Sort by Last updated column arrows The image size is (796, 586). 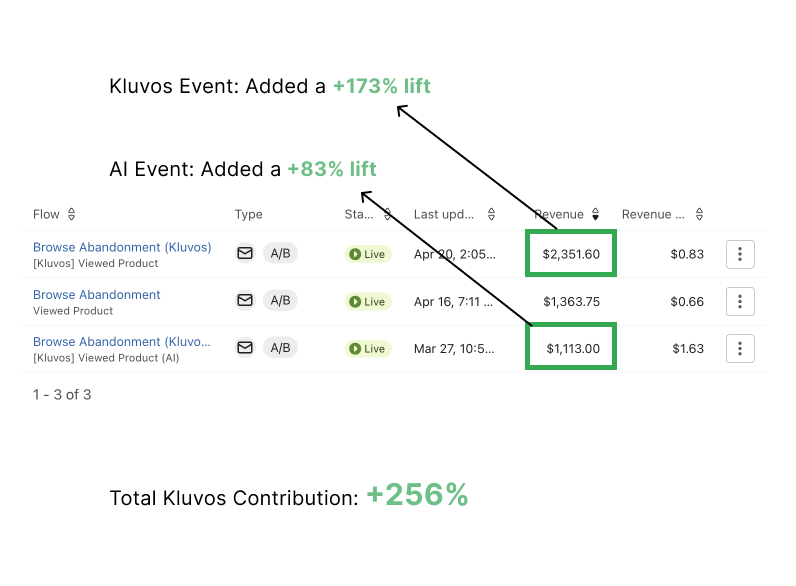(x=491, y=214)
